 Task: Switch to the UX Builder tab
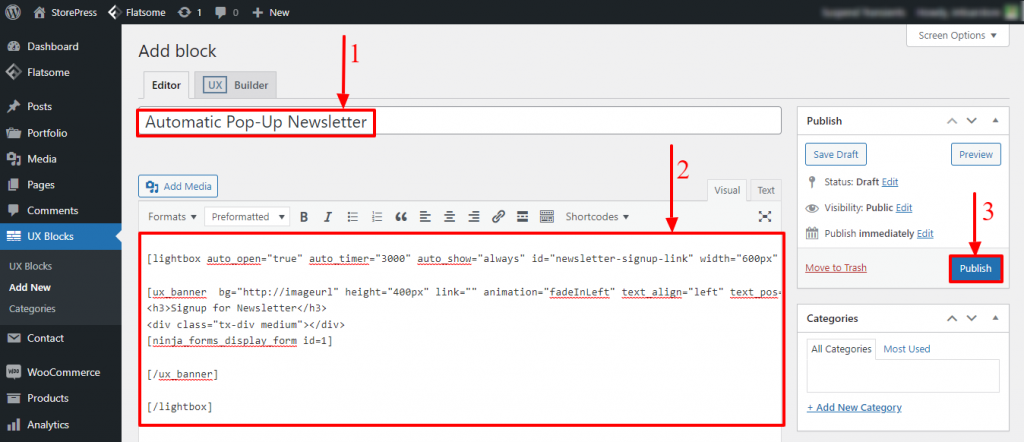[235, 85]
